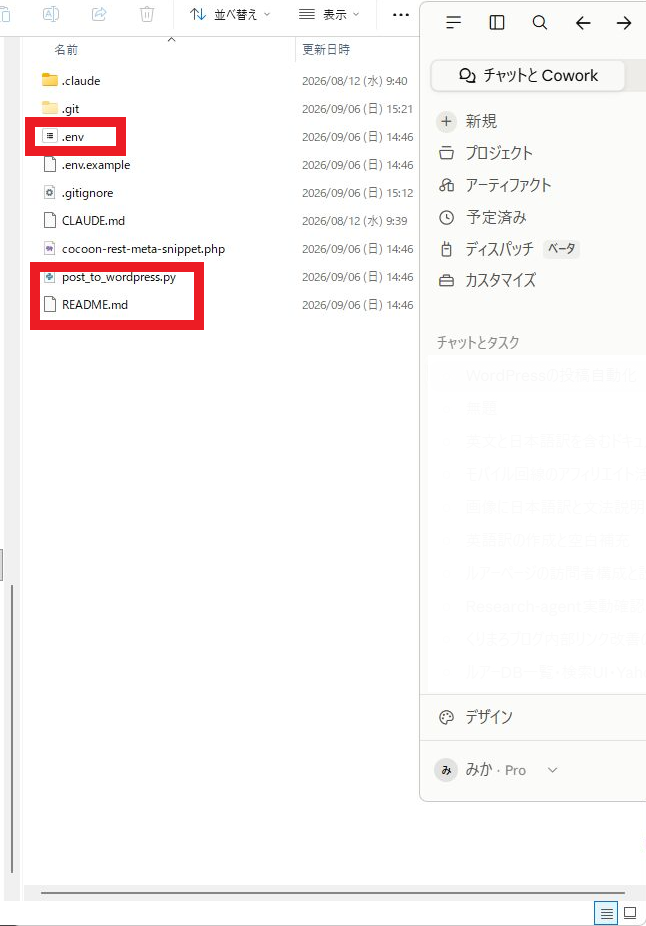Click the Rename icon in Explorer toolbar

(x=51, y=14)
